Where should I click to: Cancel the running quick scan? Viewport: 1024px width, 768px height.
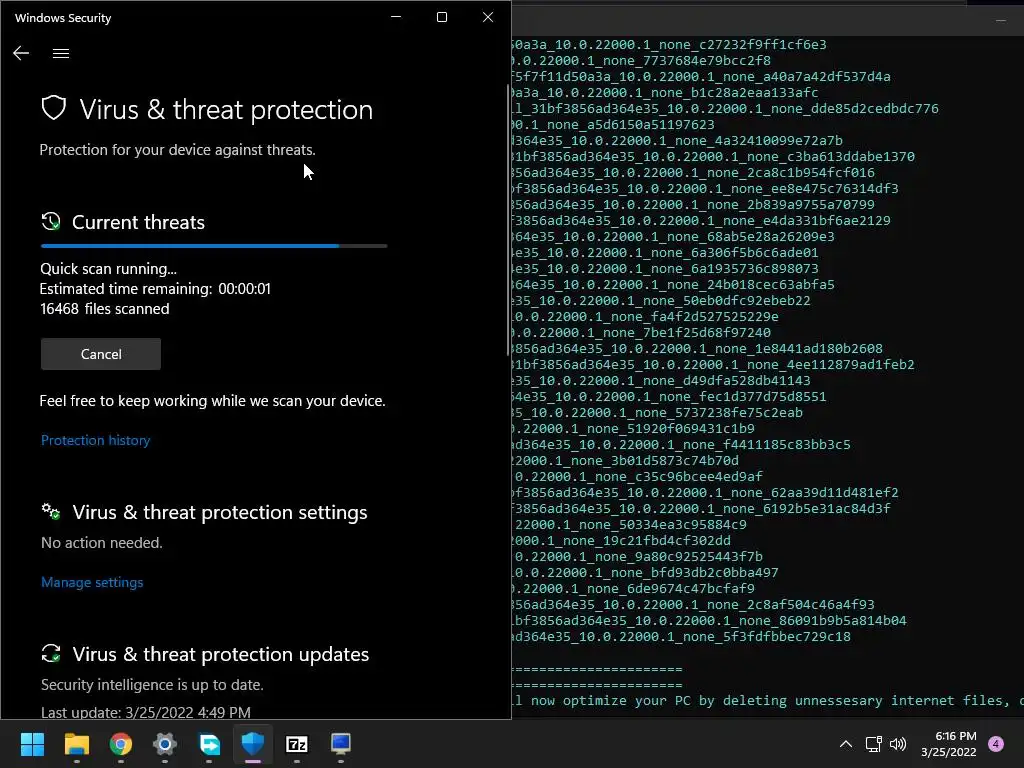pyautogui.click(x=101, y=354)
